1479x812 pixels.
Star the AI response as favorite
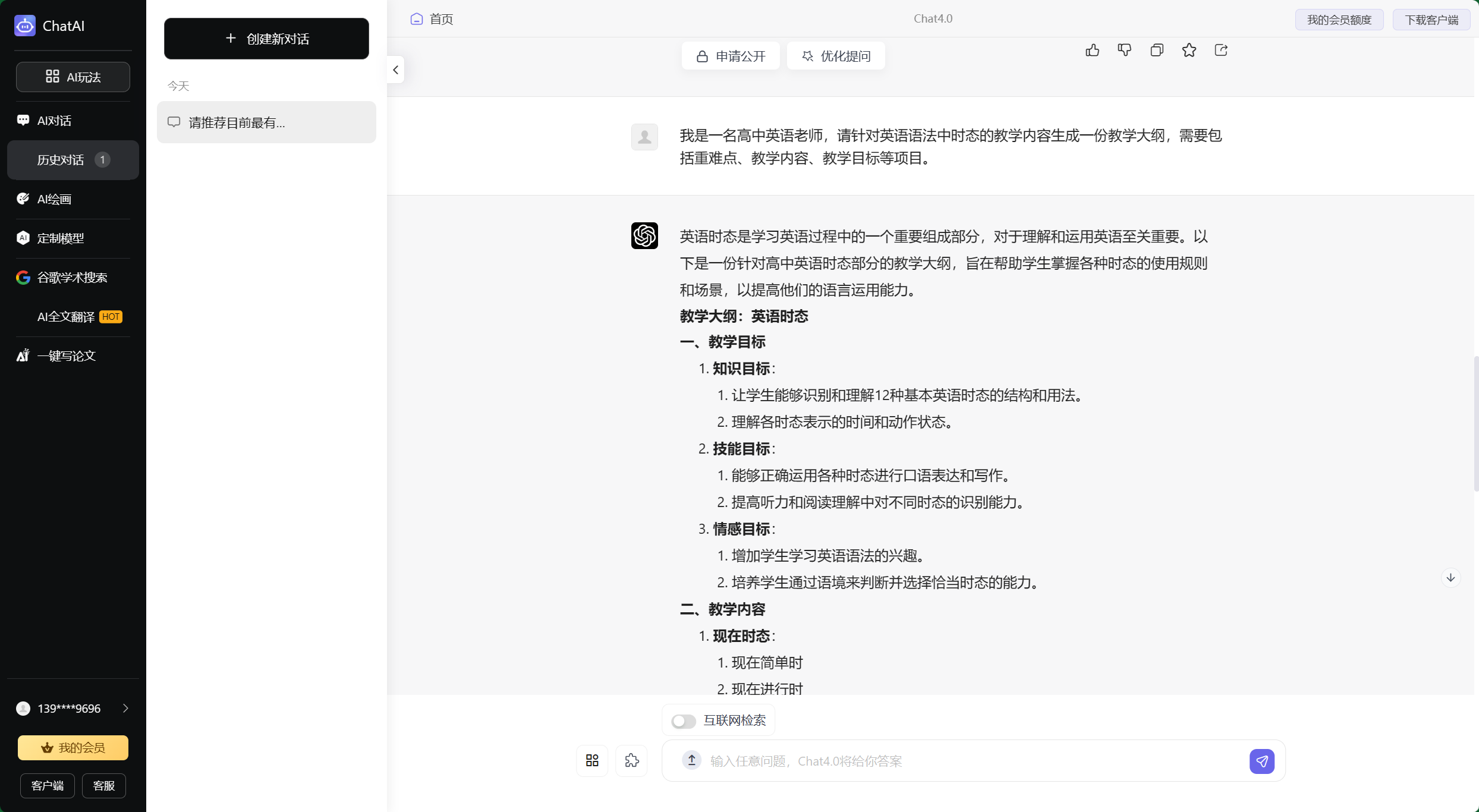(1189, 50)
